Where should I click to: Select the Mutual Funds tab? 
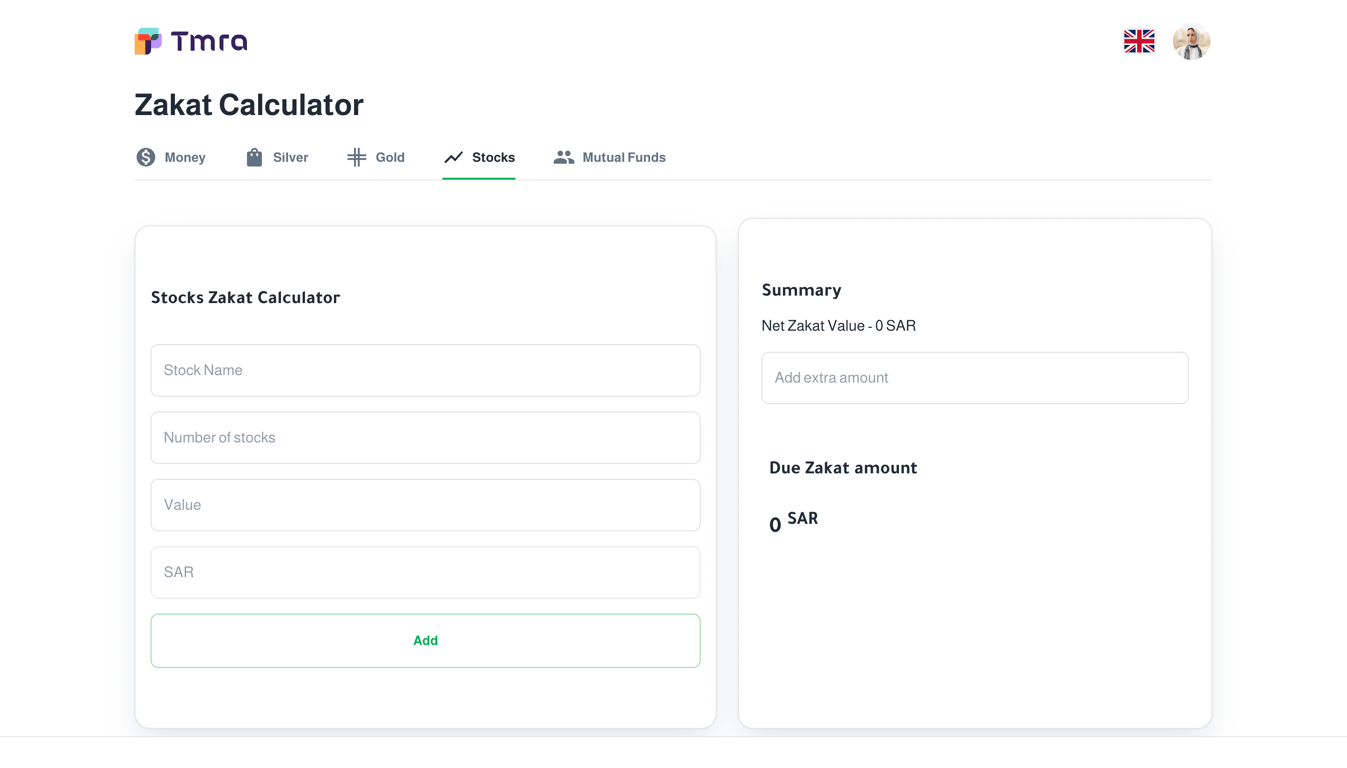[623, 157]
